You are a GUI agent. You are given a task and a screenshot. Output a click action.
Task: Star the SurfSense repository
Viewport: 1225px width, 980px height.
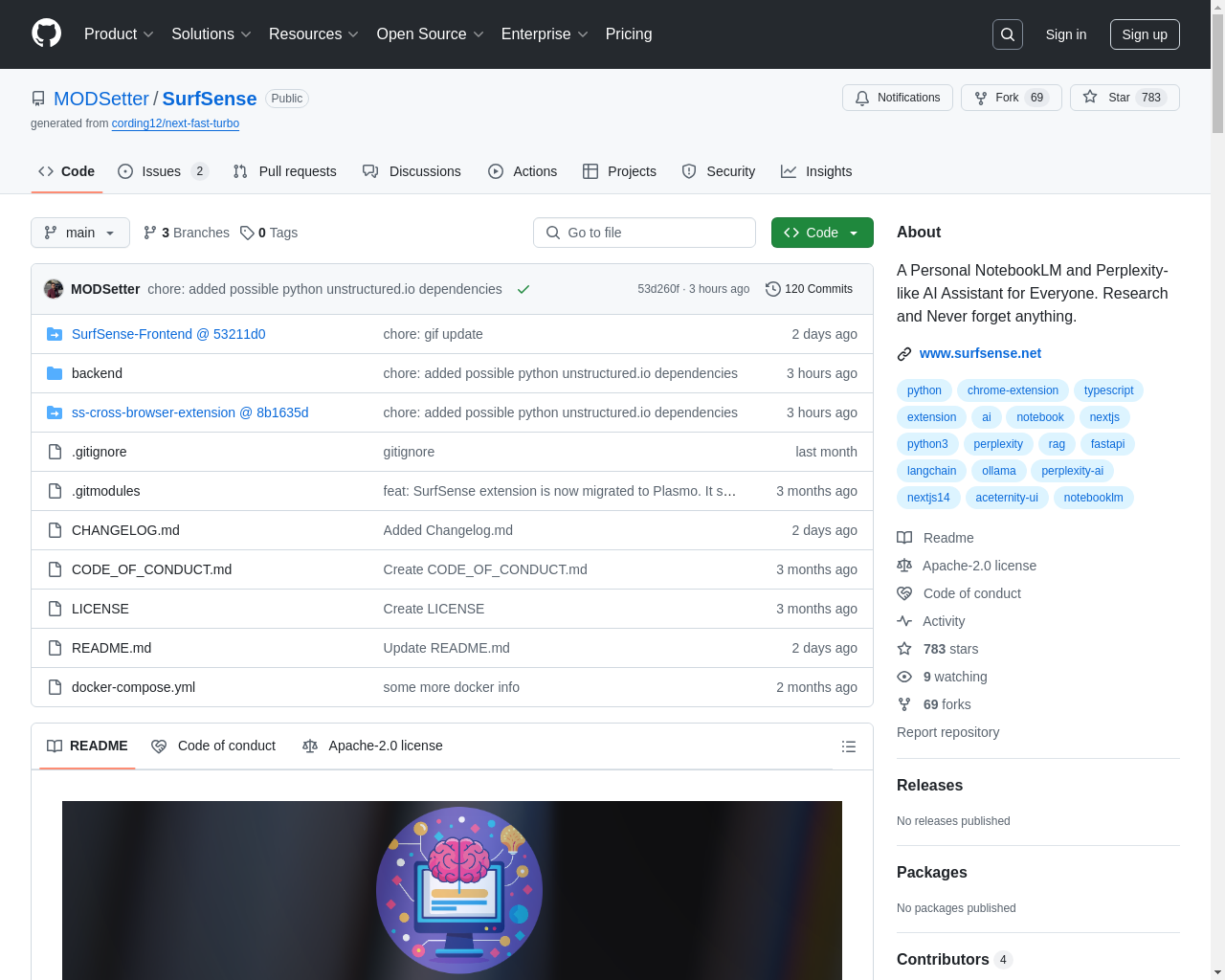(x=1125, y=98)
